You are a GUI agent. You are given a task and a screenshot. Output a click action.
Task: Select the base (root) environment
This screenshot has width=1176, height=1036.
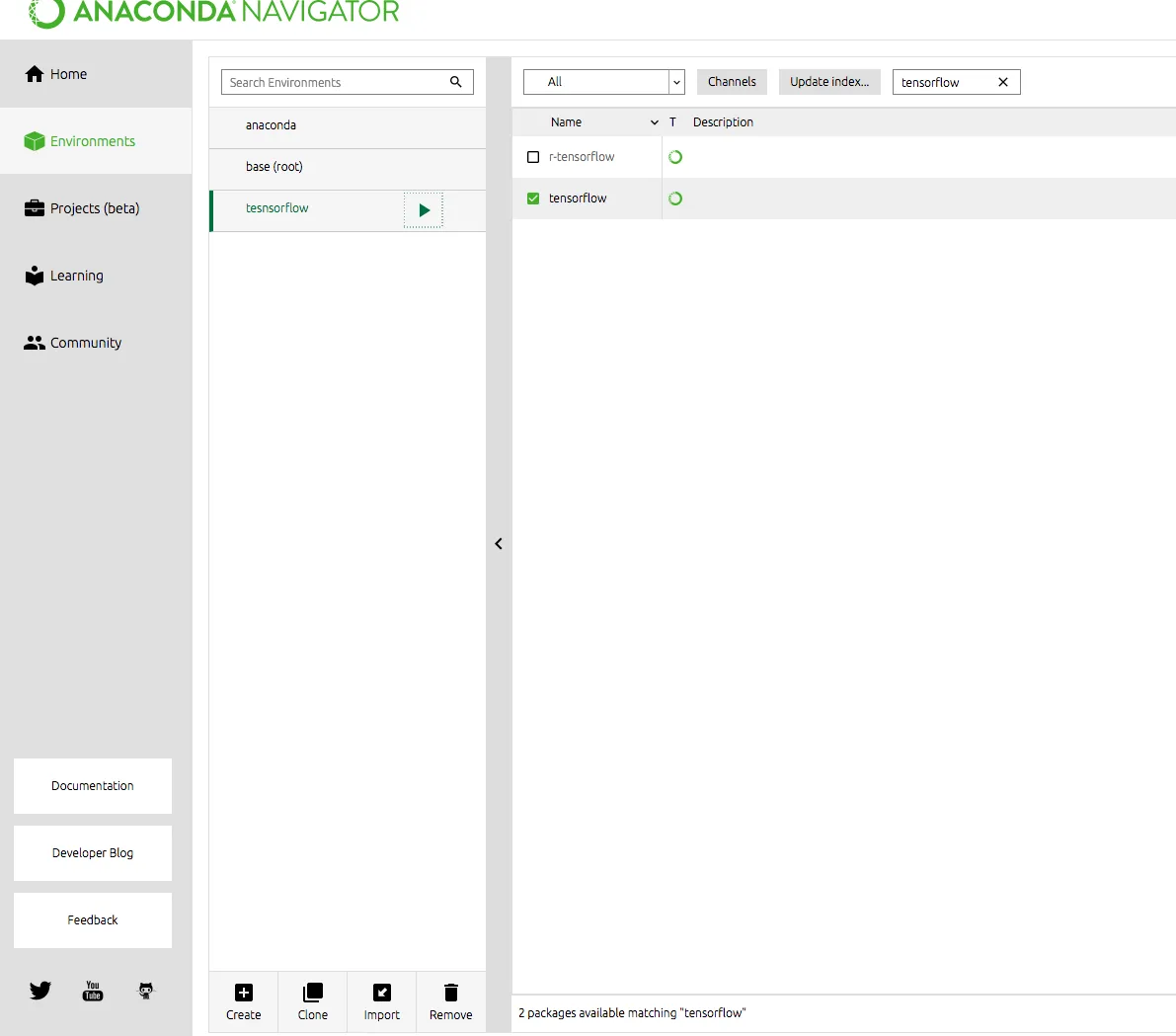(x=348, y=167)
